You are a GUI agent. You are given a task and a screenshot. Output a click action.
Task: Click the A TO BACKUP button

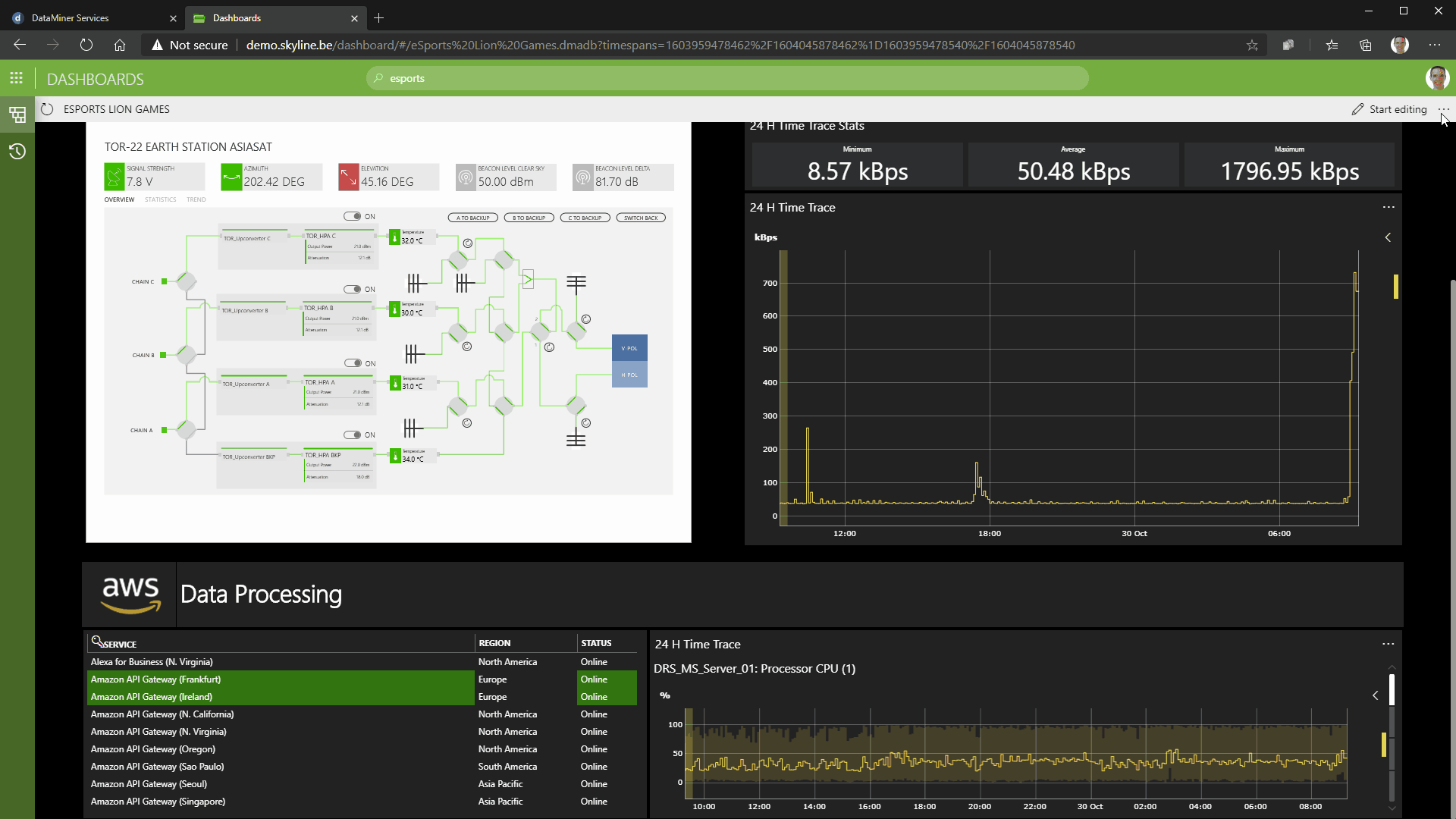pos(473,218)
